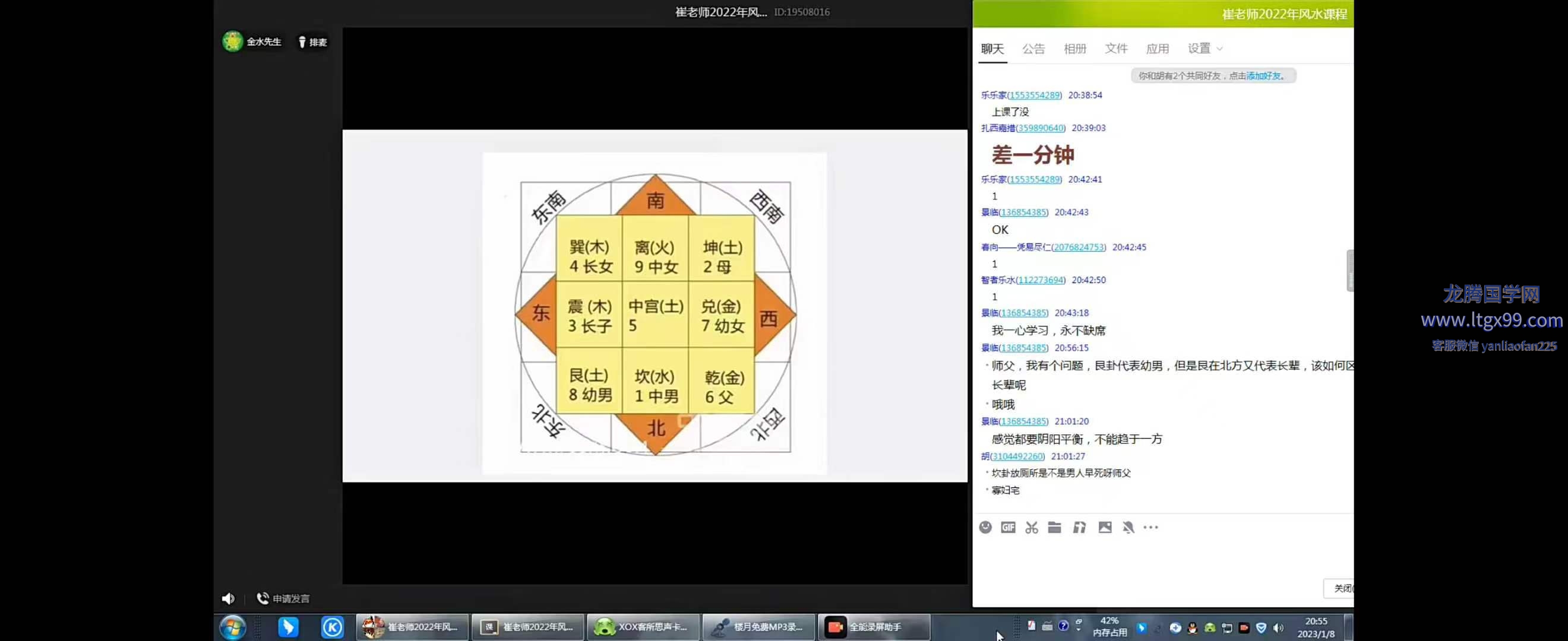
Task: Click the music headphones icon
Action: [x=1079, y=527]
